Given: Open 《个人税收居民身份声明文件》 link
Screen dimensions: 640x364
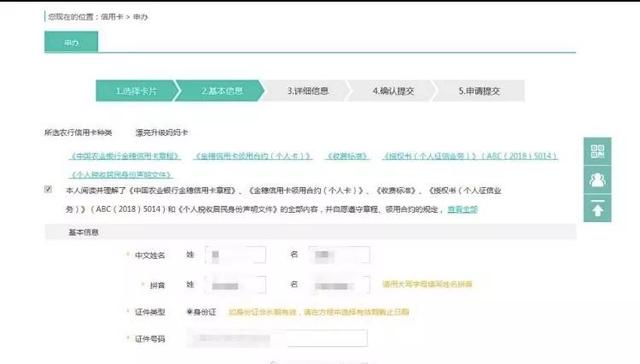Looking at the screenshot, I should point(121,175).
